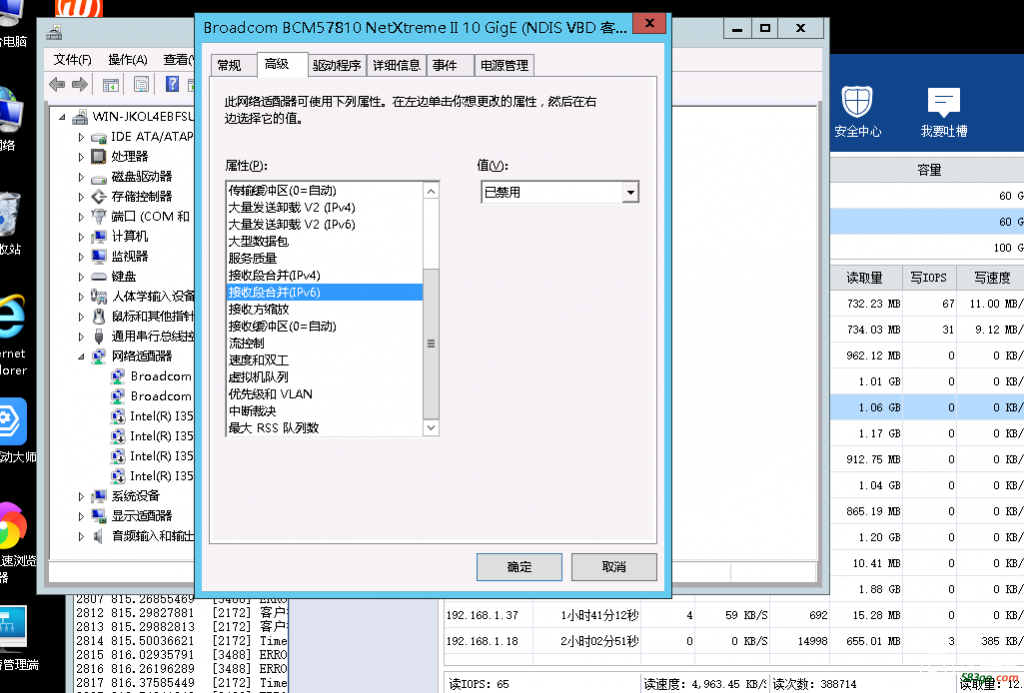This screenshot has height=693, width=1024.
Task: Select the 键盘 keyboard icon
Action: pos(99,276)
